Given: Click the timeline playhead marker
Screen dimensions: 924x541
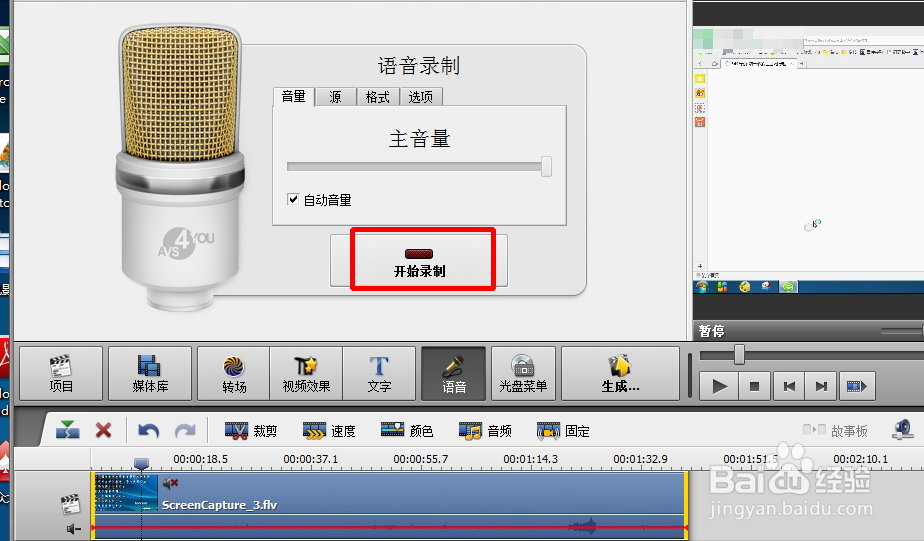Looking at the screenshot, I should pos(141,464).
